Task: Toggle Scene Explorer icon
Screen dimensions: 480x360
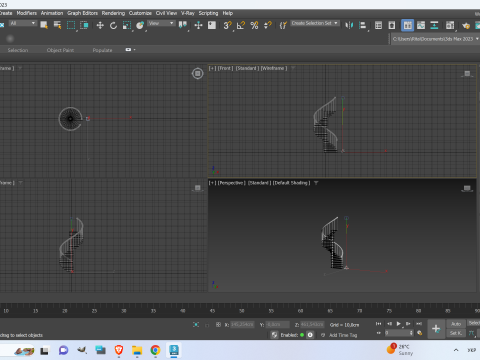Action: coord(378,25)
